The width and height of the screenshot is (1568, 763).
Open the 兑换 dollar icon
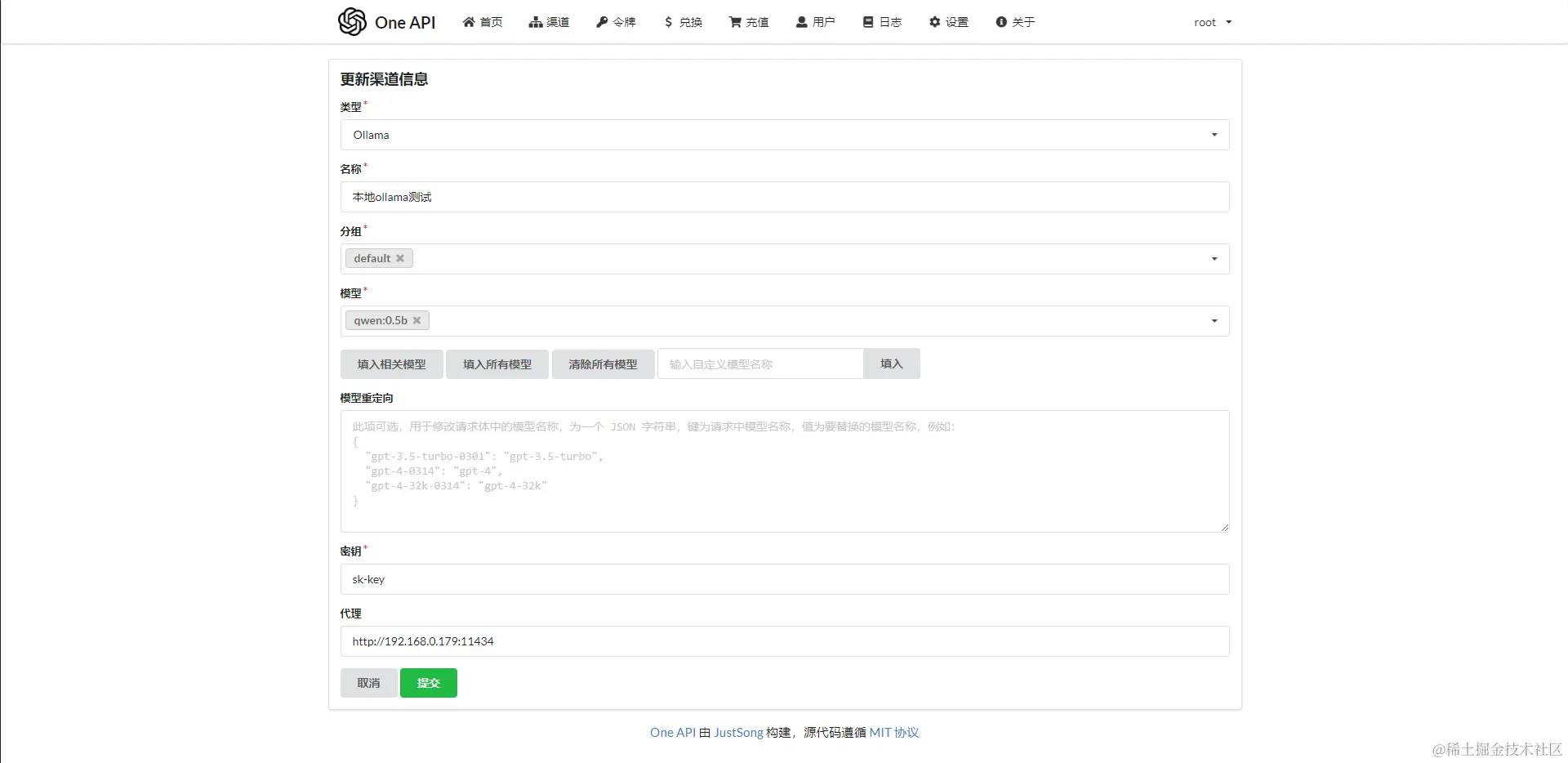tap(669, 22)
